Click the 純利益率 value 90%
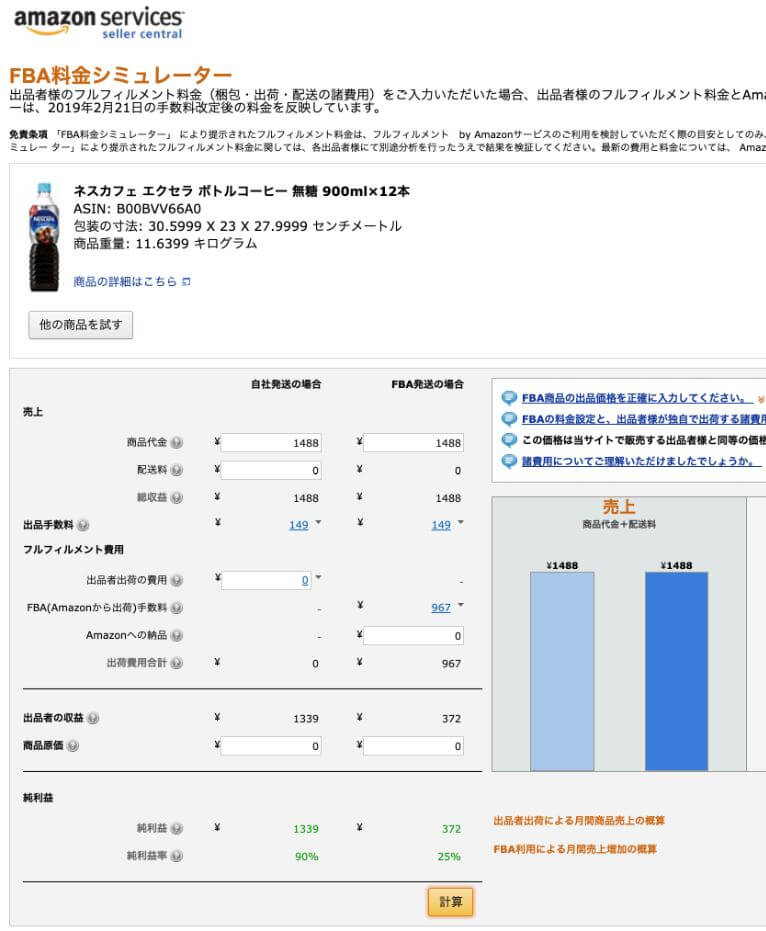This screenshot has width=766, height=931. (x=306, y=856)
